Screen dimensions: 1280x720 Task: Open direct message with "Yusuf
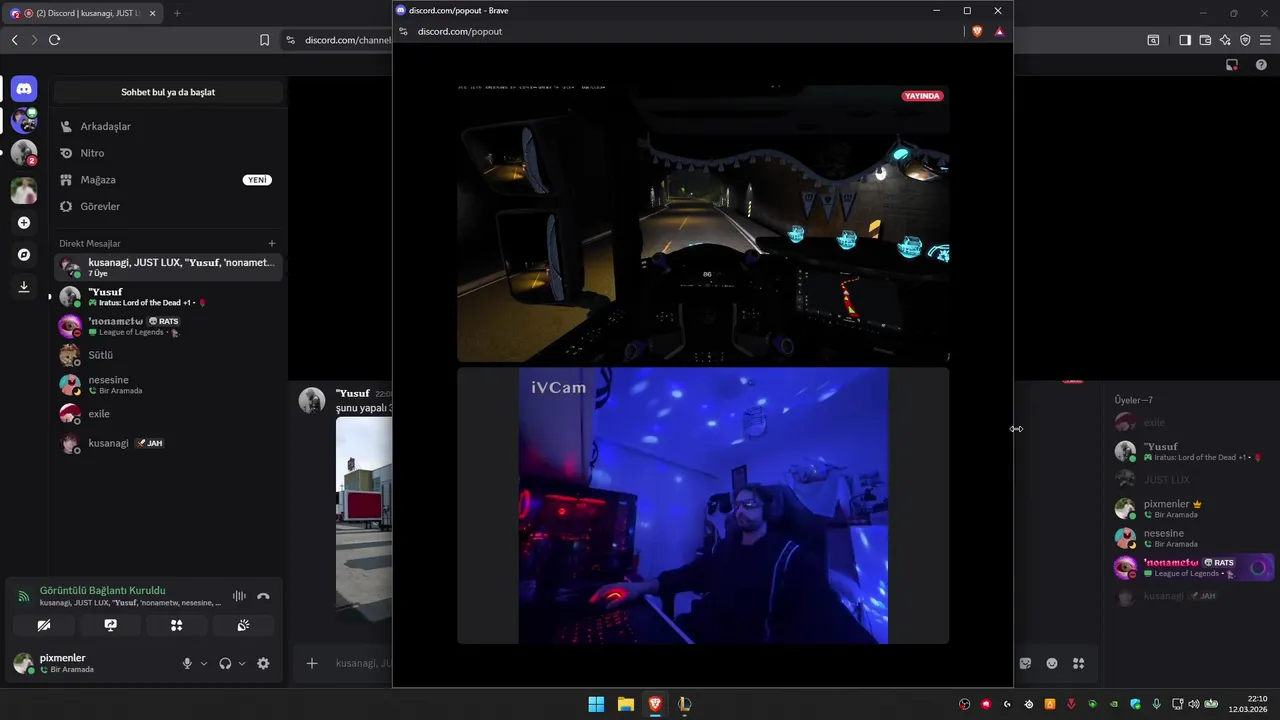(x=168, y=297)
